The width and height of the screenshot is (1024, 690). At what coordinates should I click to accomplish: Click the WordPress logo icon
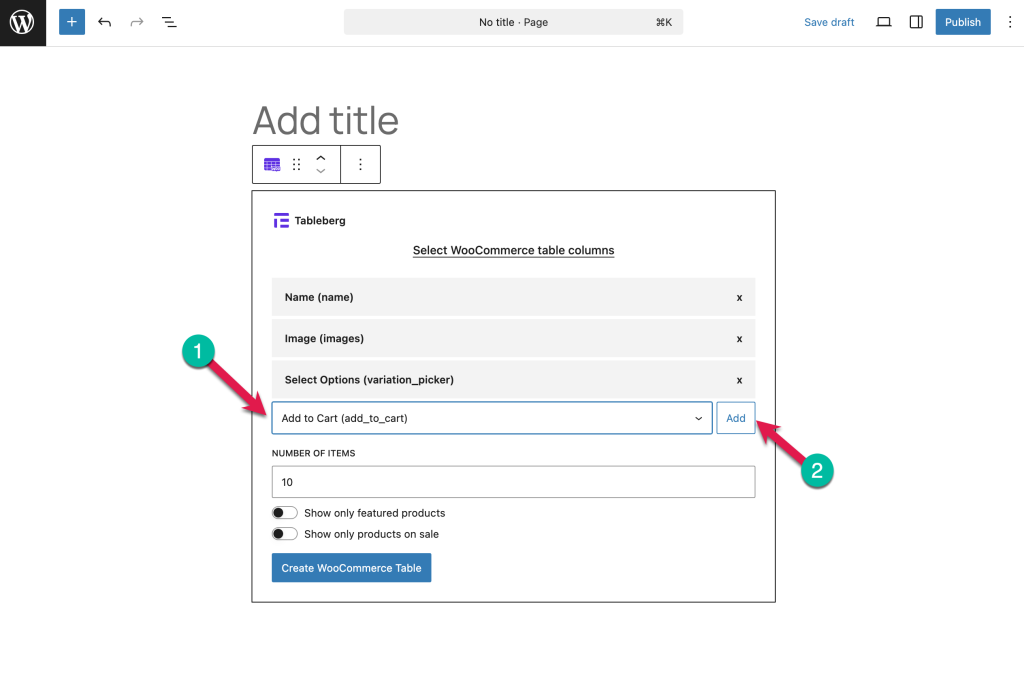tap(22, 22)
